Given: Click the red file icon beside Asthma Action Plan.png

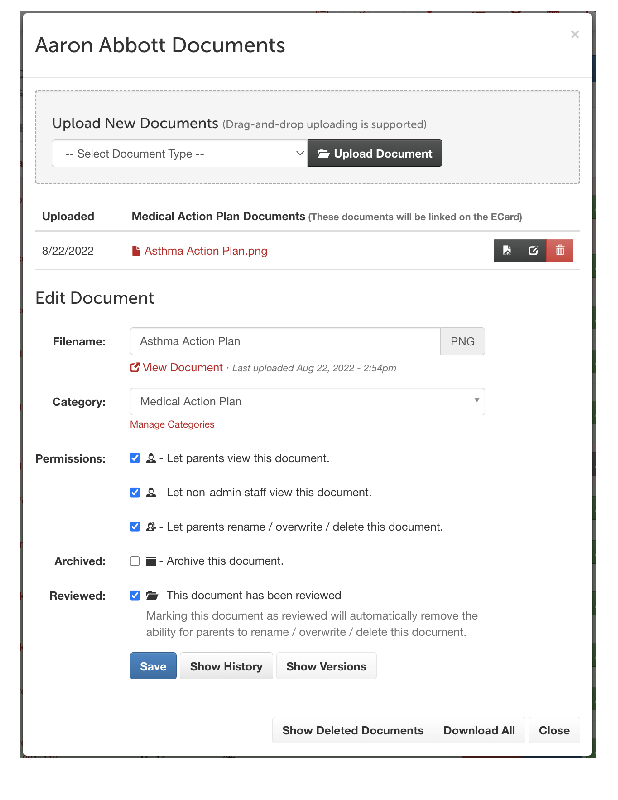Looking at the screenshot, I should (136, 251).
